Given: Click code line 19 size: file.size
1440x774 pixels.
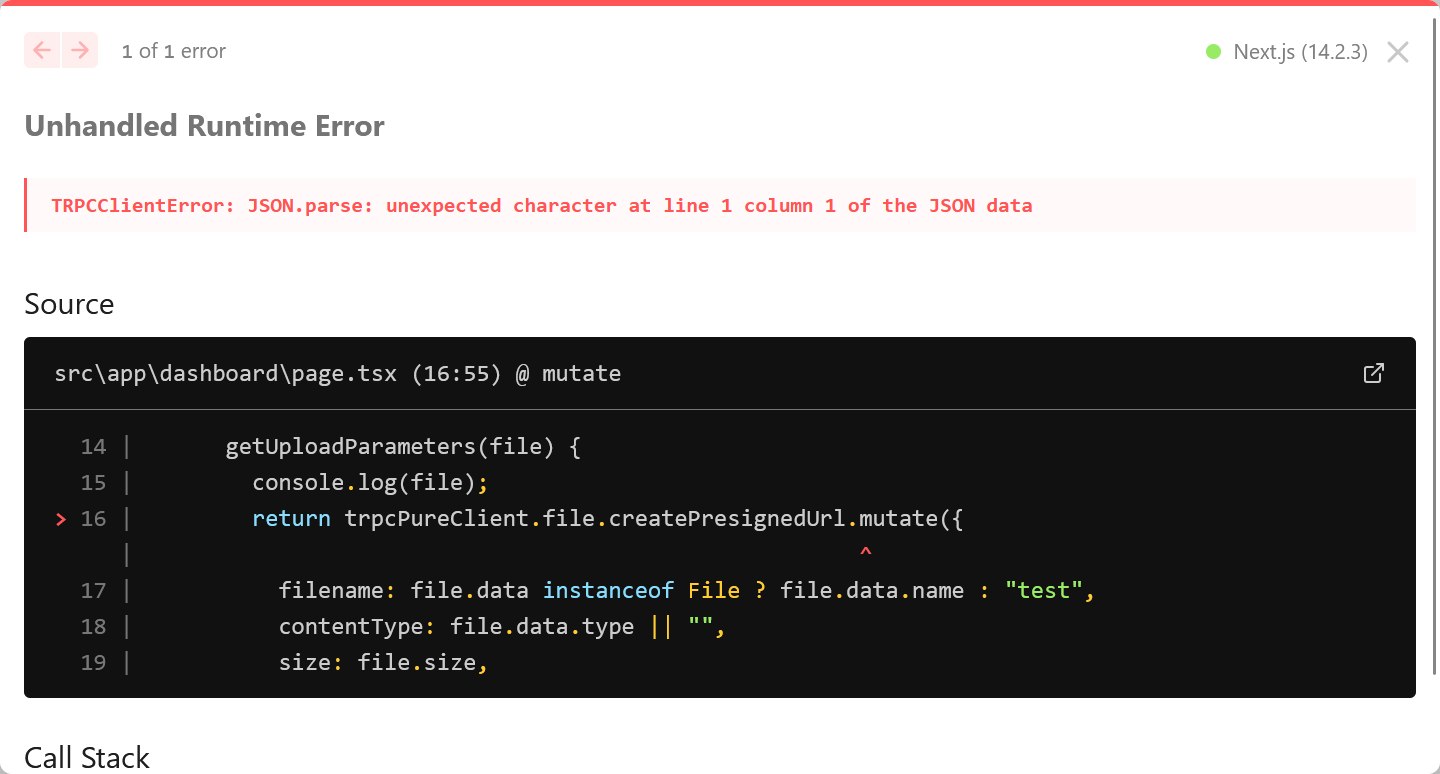Looking at the screenshot, I should tap(383, 662).
